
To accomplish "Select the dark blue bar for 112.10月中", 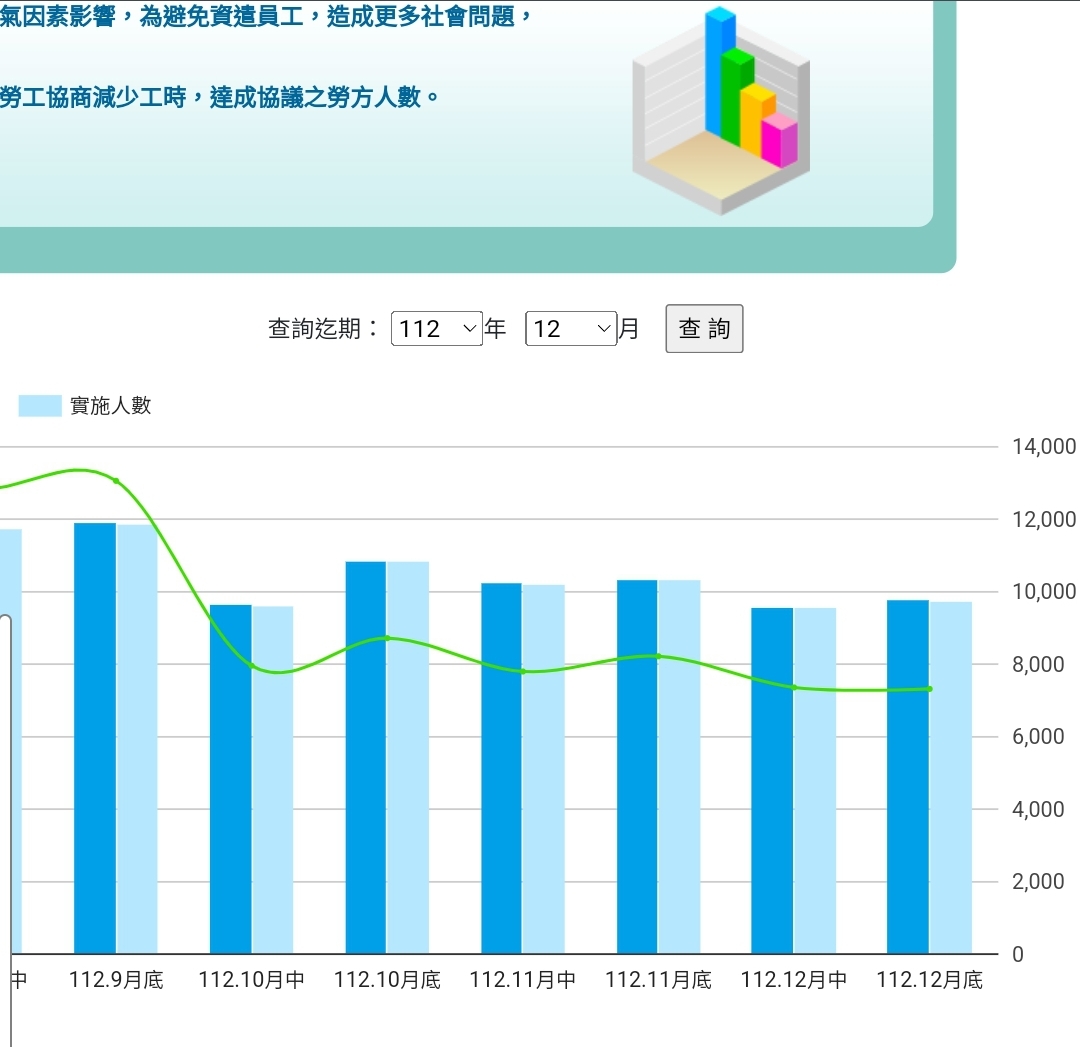I will (x=231, y=780).
